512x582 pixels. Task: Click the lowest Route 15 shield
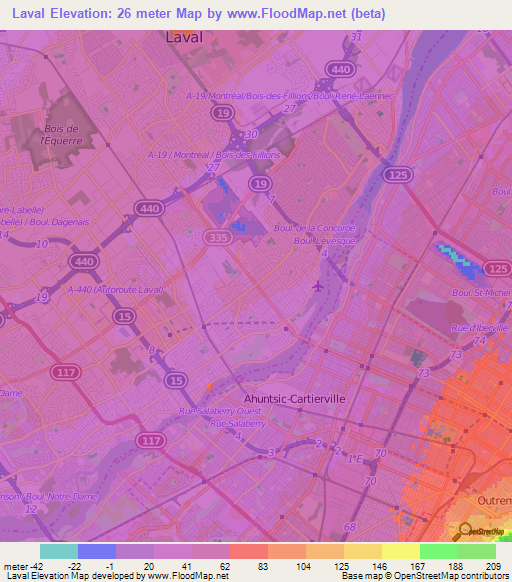(x=176, y=380)
